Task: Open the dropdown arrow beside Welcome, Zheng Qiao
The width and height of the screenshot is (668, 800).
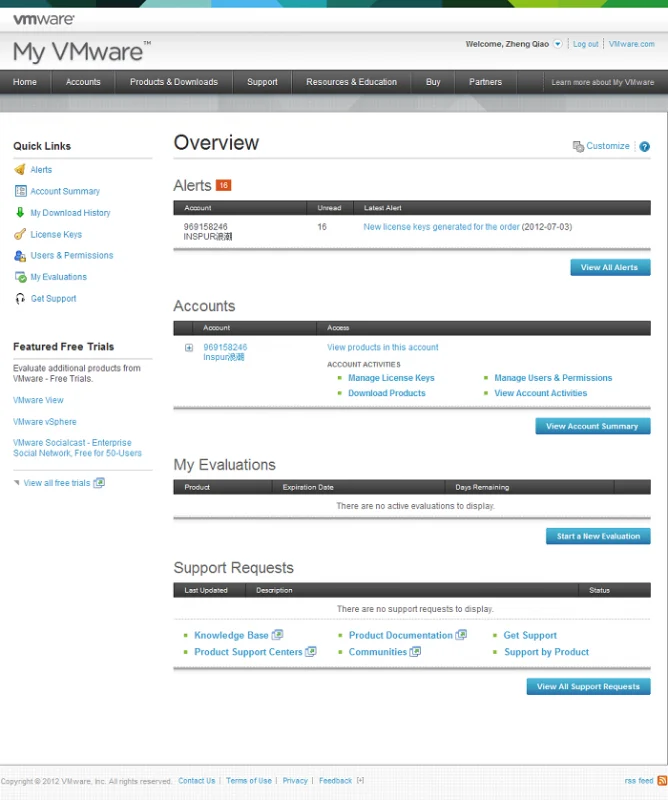Action: 558,44
